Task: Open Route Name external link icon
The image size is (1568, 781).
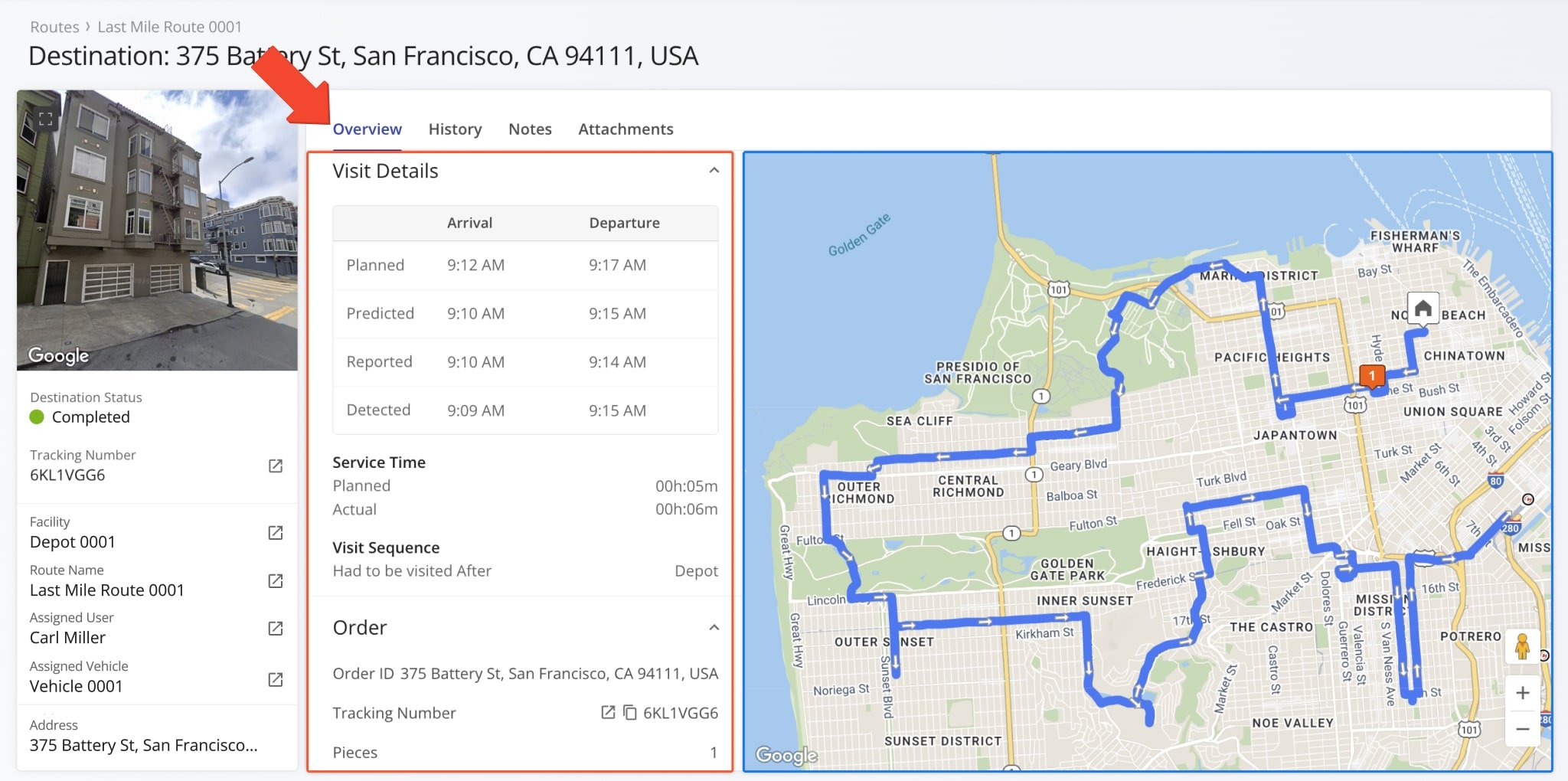Action: (276, 581)
